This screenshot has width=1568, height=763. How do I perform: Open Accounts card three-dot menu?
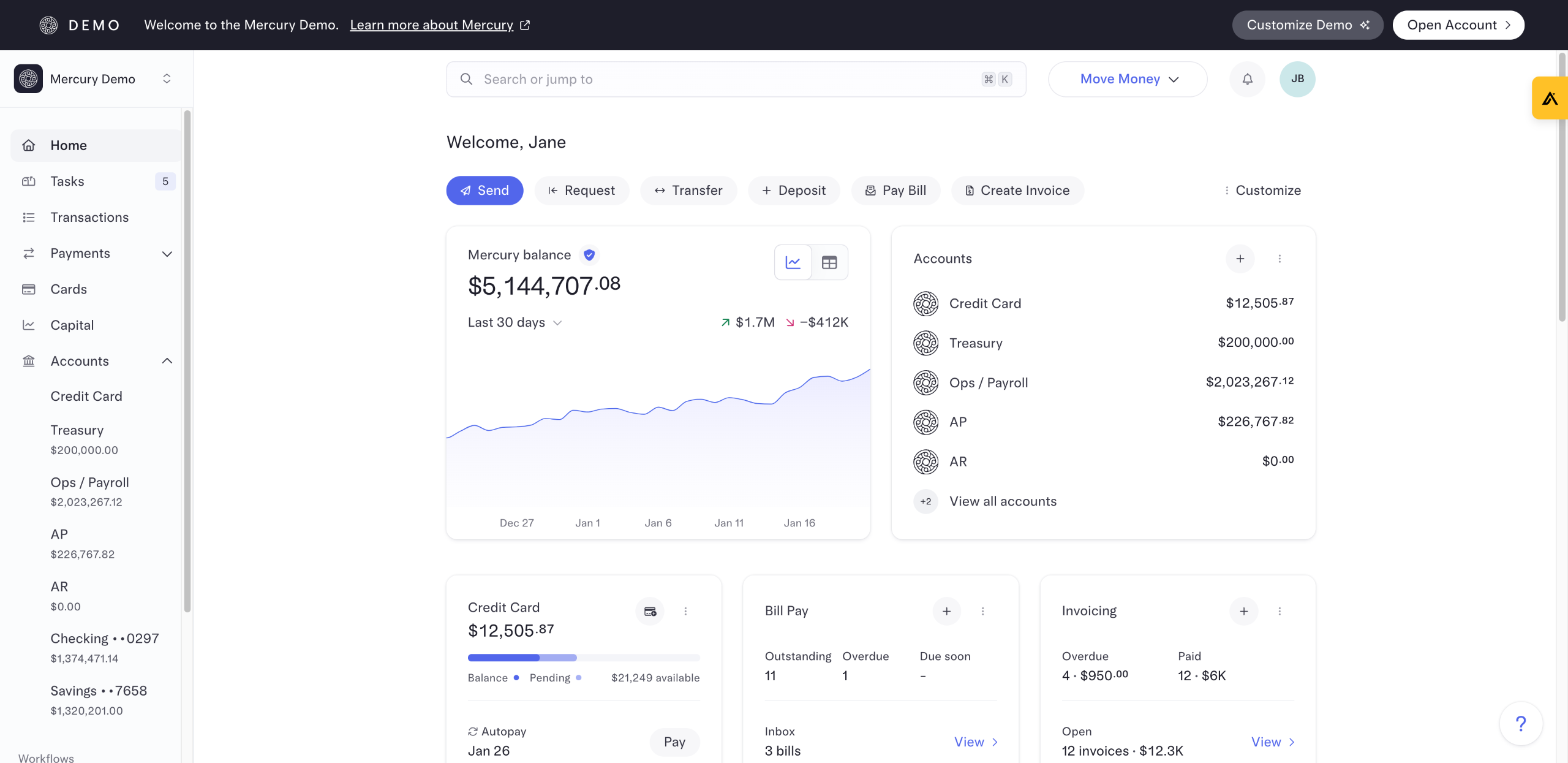tap(1280, 259)
